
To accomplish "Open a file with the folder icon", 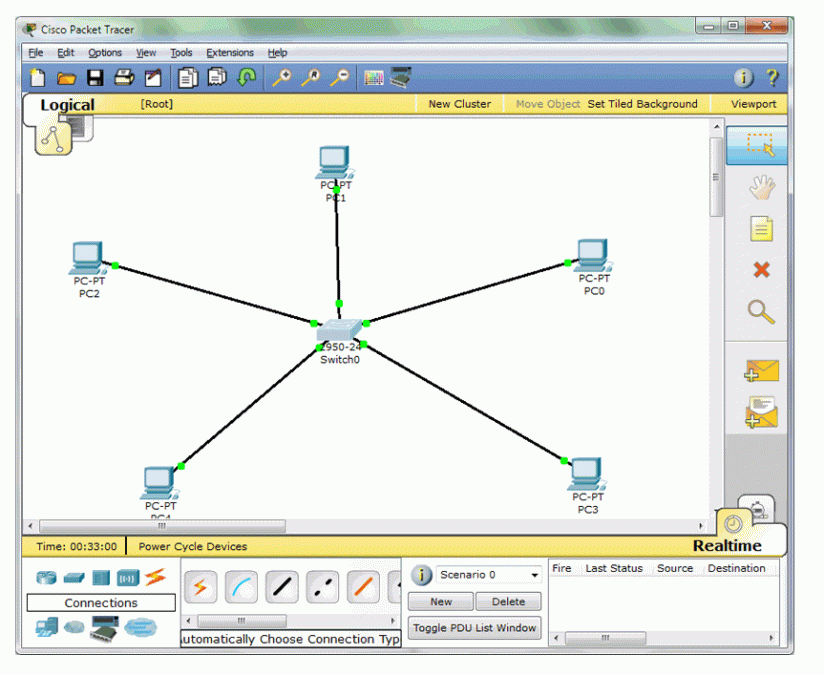I will [66, 79].
